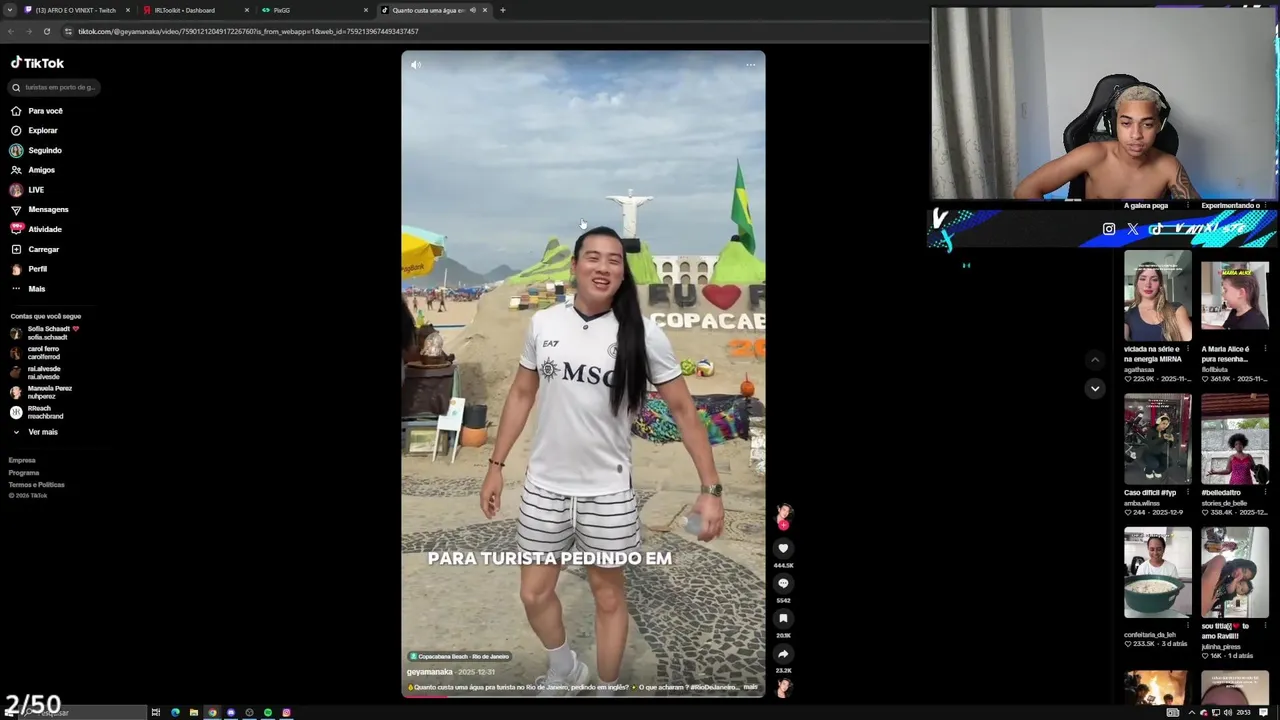1280x720 pixels.
Task: Click the TikTok logo
Action: point(37,63)
